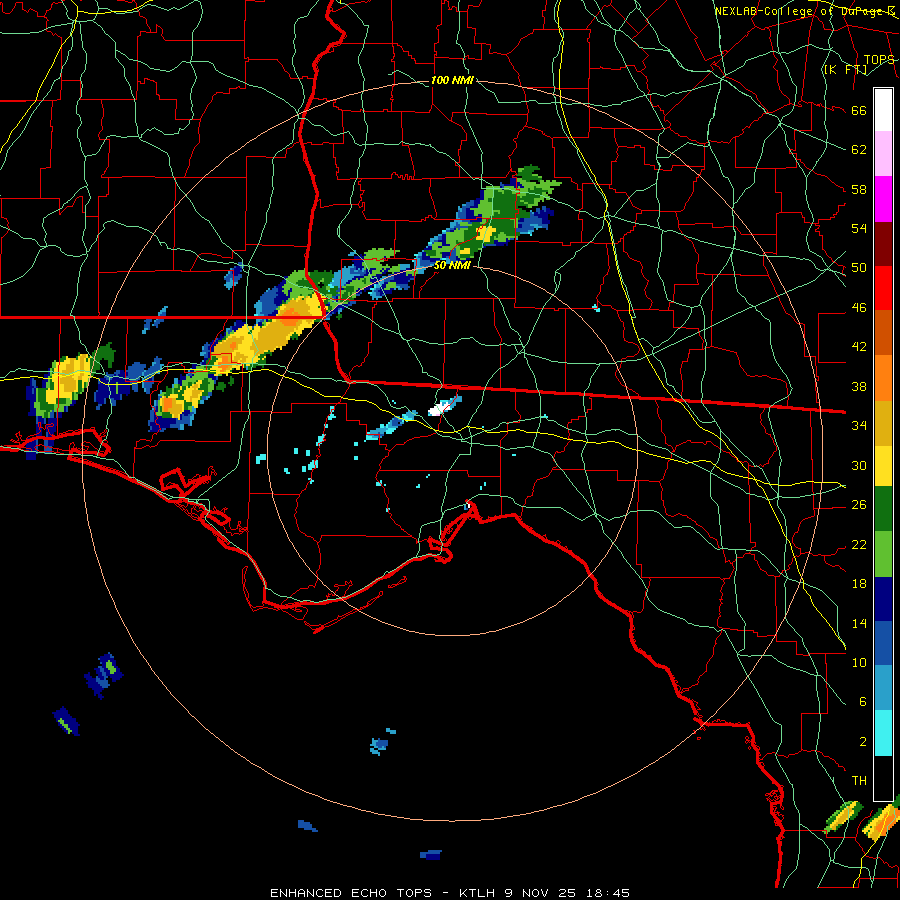Click the bright yellow legend band
The width and height of the screenshot is (900, 900).
(x=883, y=465)
